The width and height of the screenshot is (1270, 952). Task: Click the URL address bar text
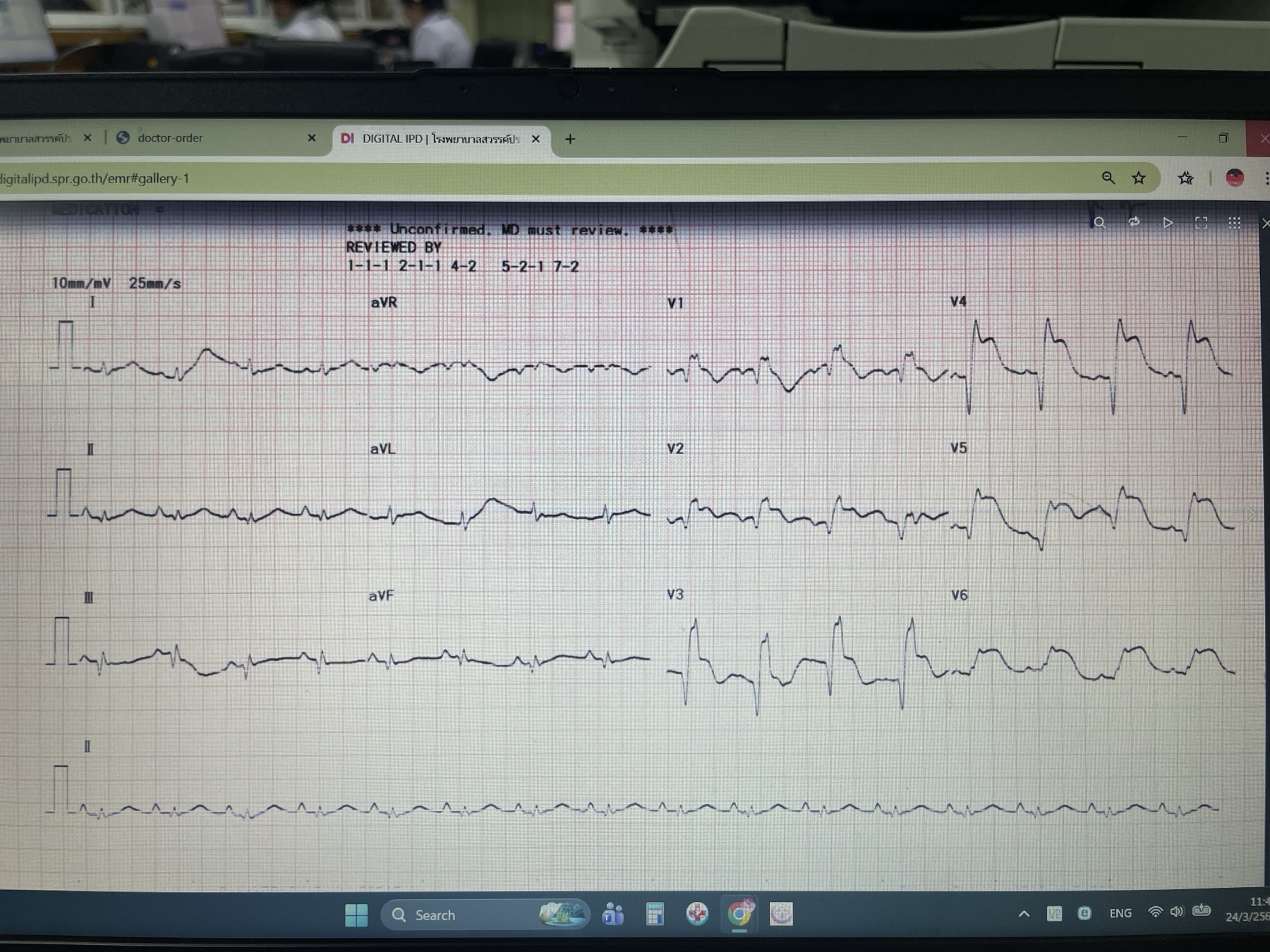pyautogui.click(x=95, y=178)
